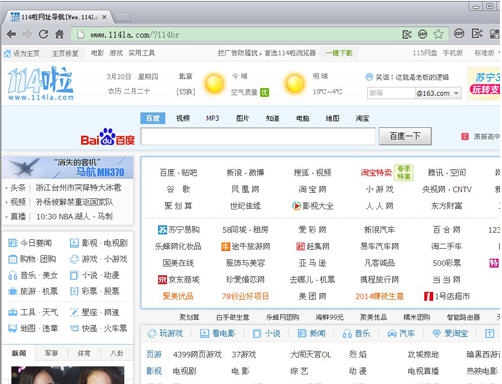This screenshot has height=384, width=502.
Task: Open the 115网盘 link
Action: tap(425, 53)
